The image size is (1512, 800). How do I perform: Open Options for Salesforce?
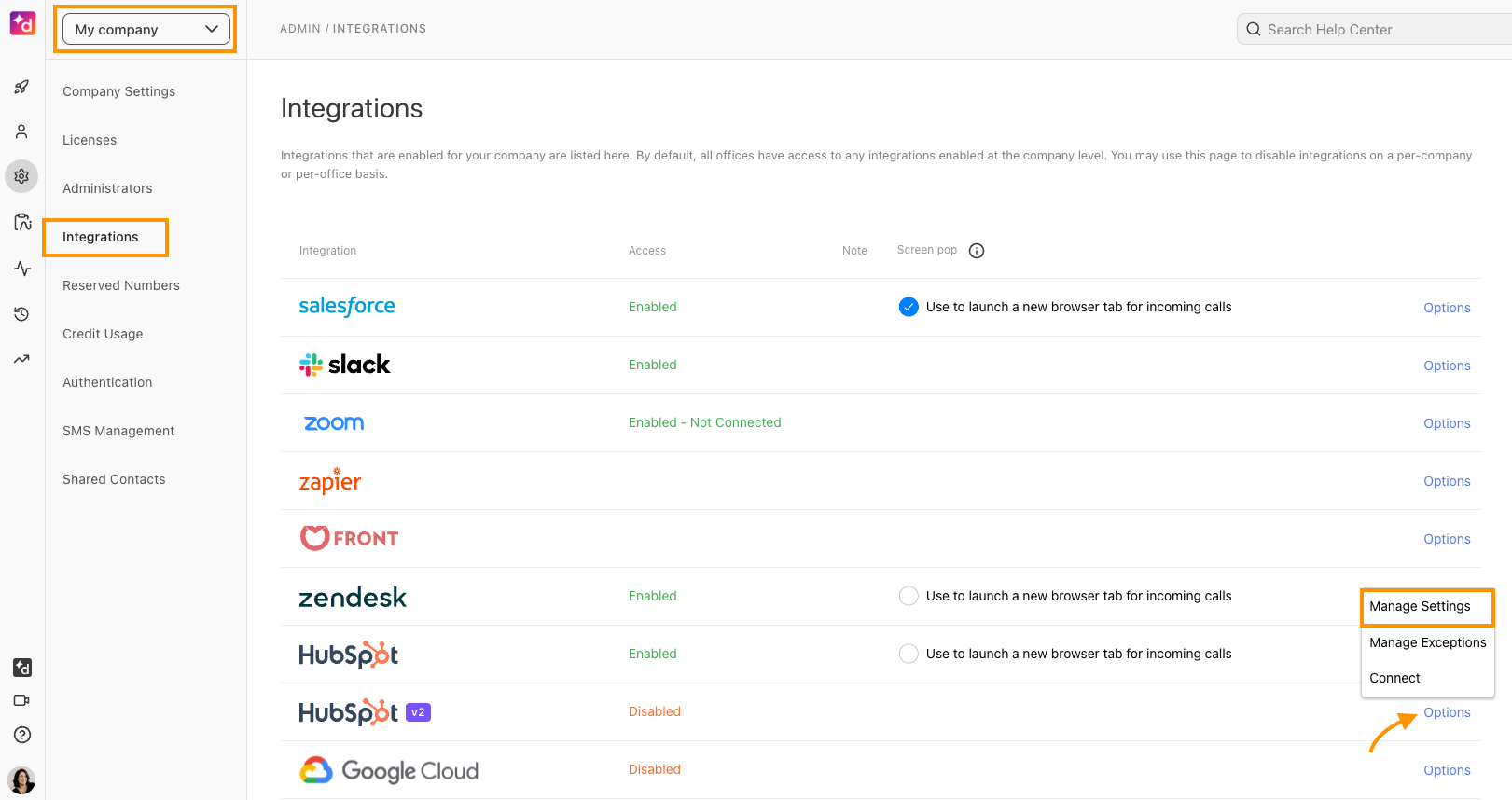pos(1447,308)
